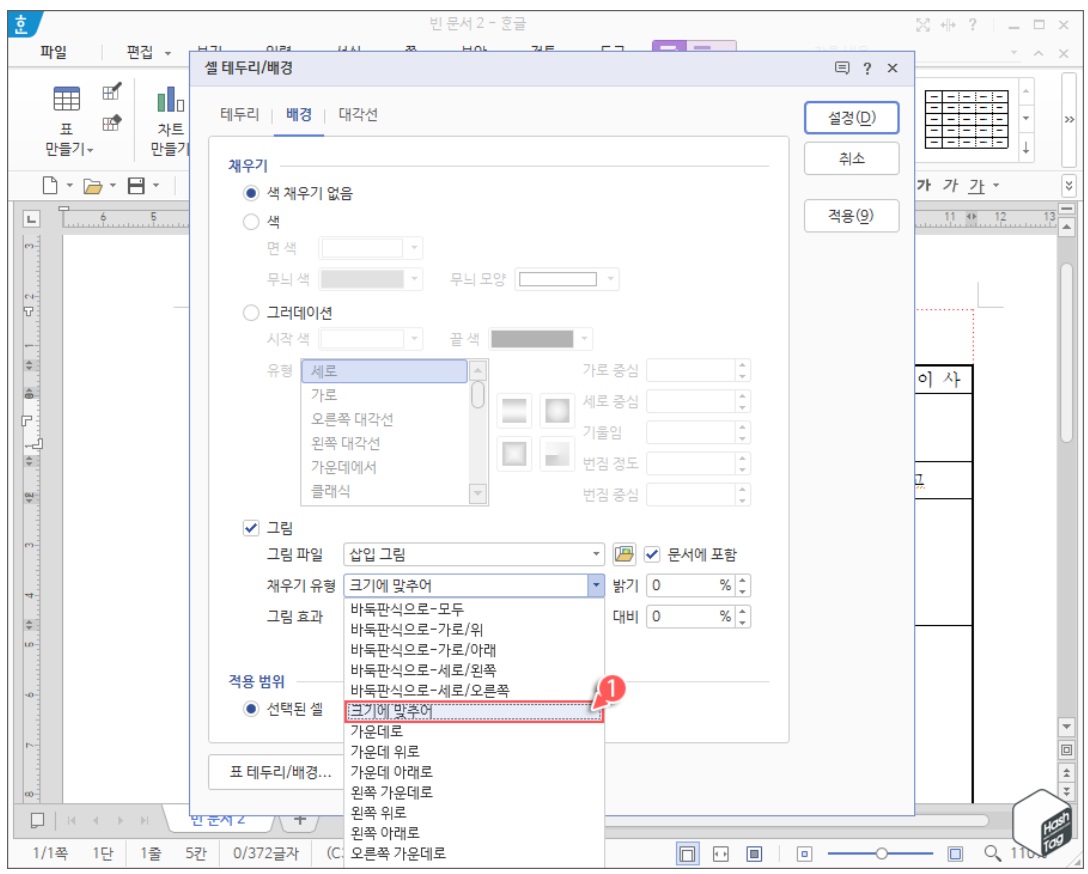This screenshot has width=1088, height=874.
Task: Click the 적용(9) button
Action: pos(851,216)
